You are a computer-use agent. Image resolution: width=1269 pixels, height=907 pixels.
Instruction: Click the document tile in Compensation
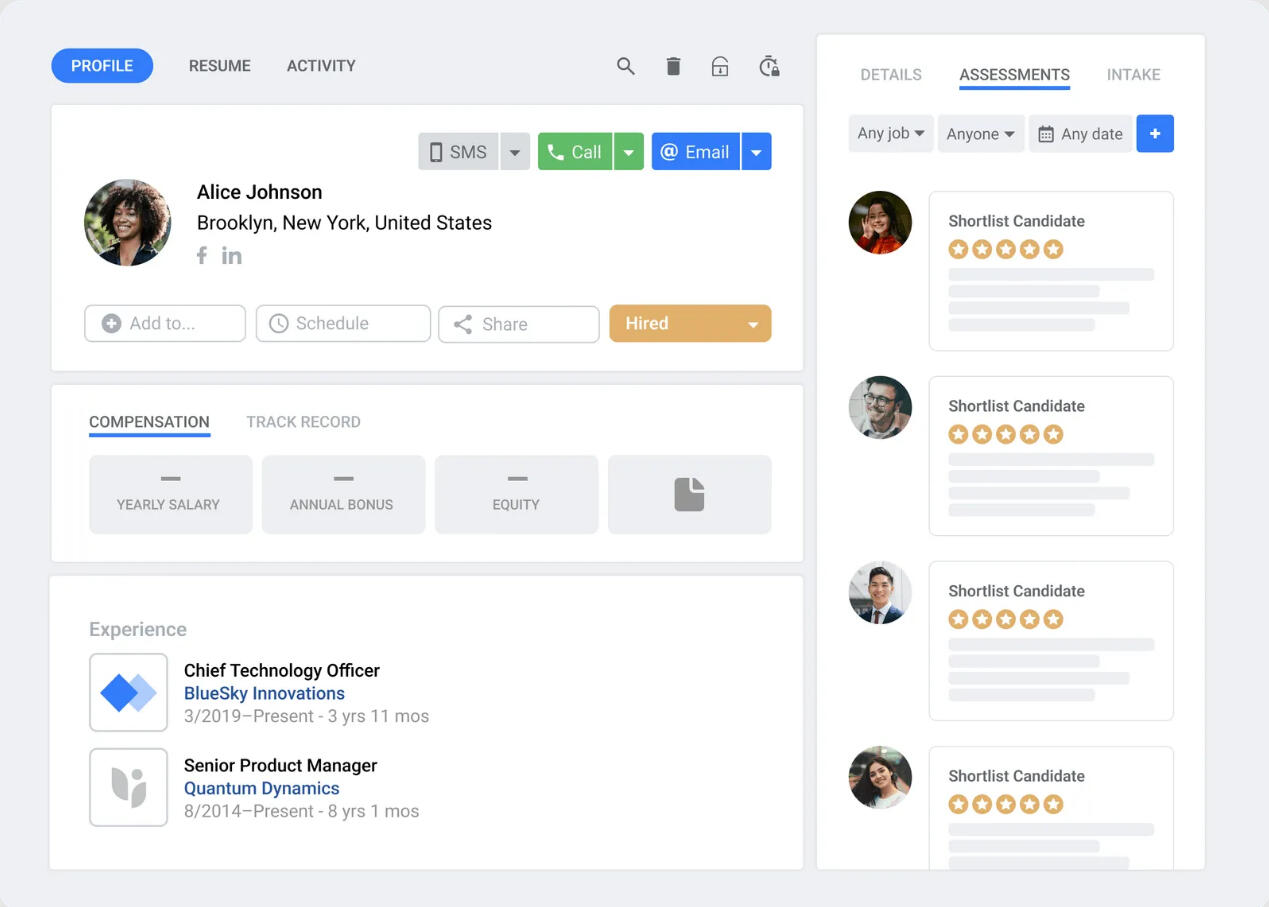tap(689, 494)
